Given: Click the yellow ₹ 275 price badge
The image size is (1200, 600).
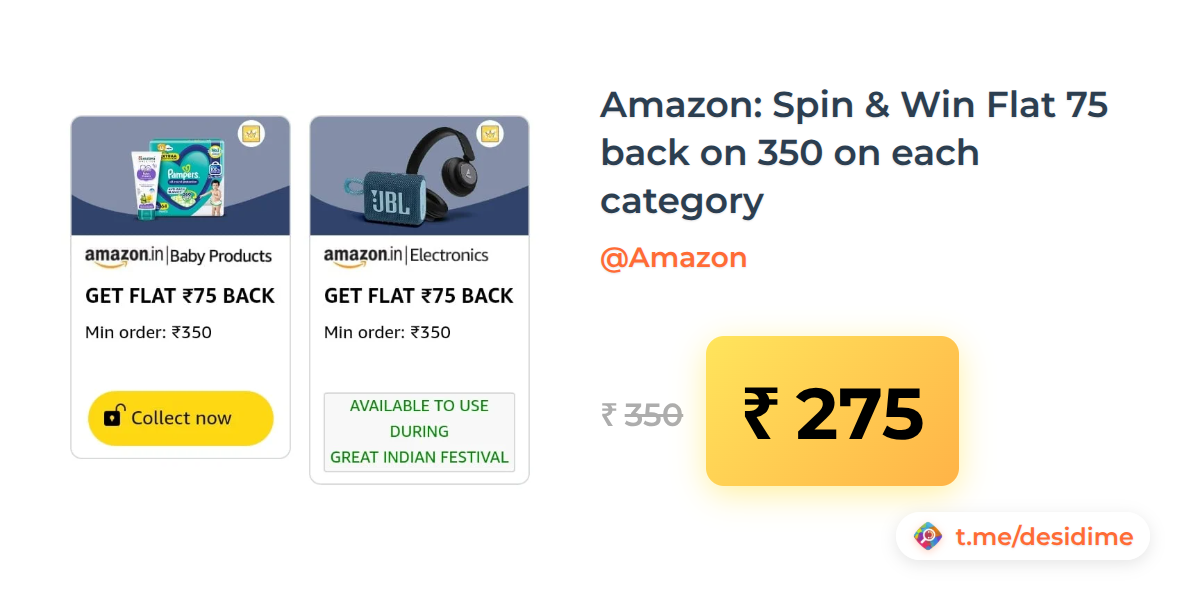Looking at the screenshot, I should pos(832,411).
